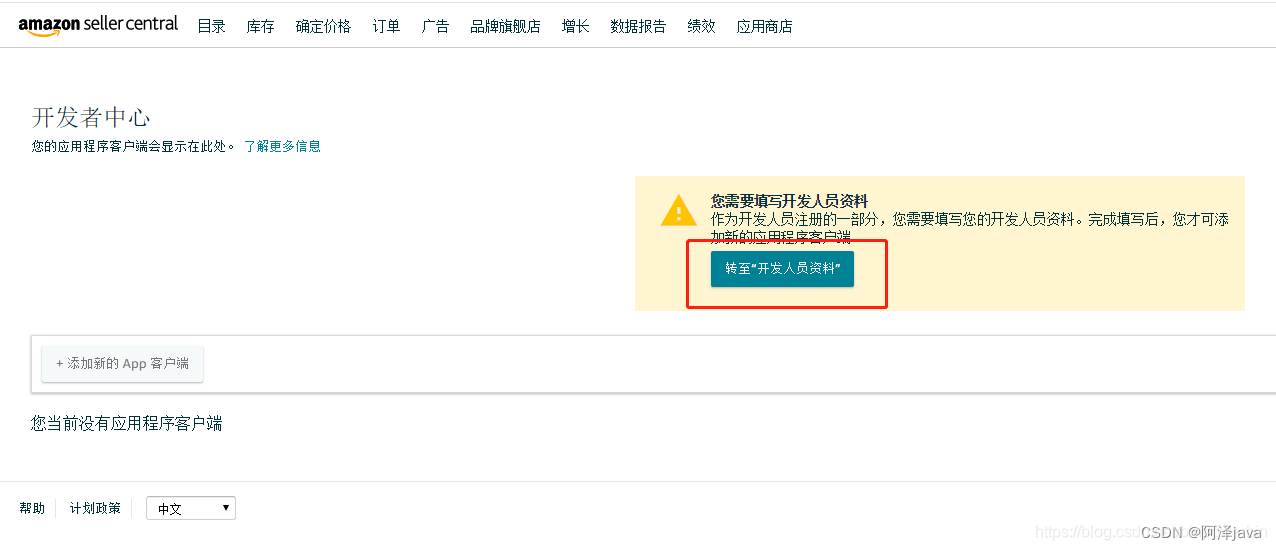Click the 您需要填写开发人员资料 alert title
Viewport: 1276px width, 550px height.
point(789,201)
